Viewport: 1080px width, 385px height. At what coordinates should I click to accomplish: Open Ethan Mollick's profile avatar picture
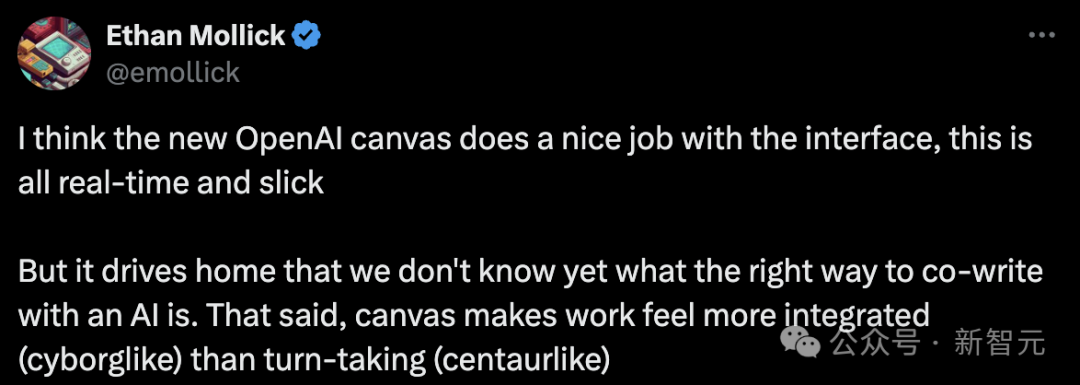(x=55, y=54)
